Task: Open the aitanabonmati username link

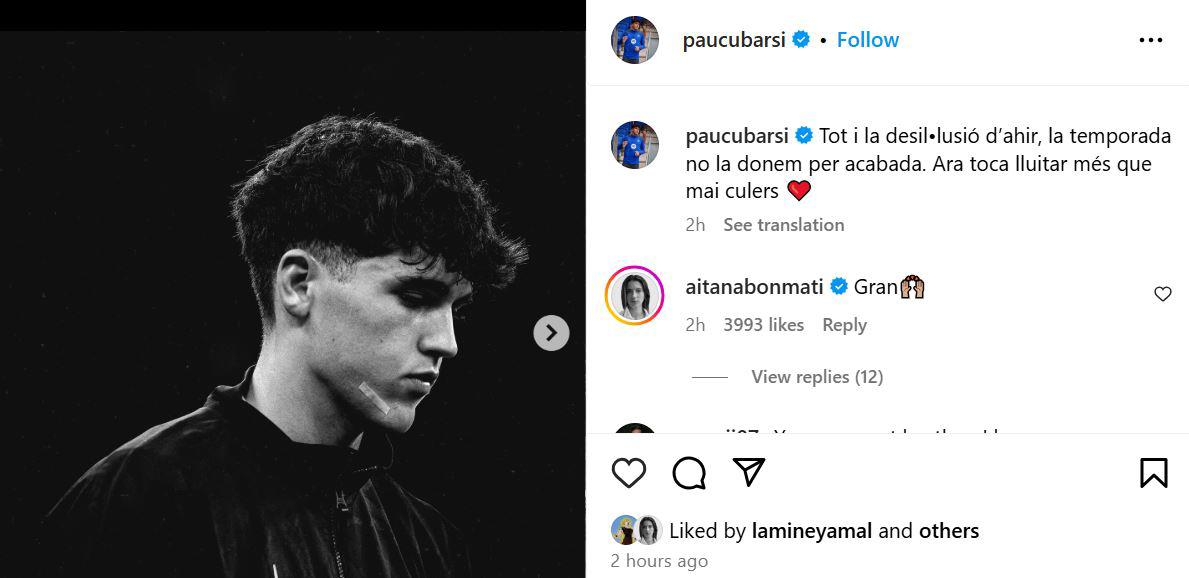Action: (x=754, y=287)
